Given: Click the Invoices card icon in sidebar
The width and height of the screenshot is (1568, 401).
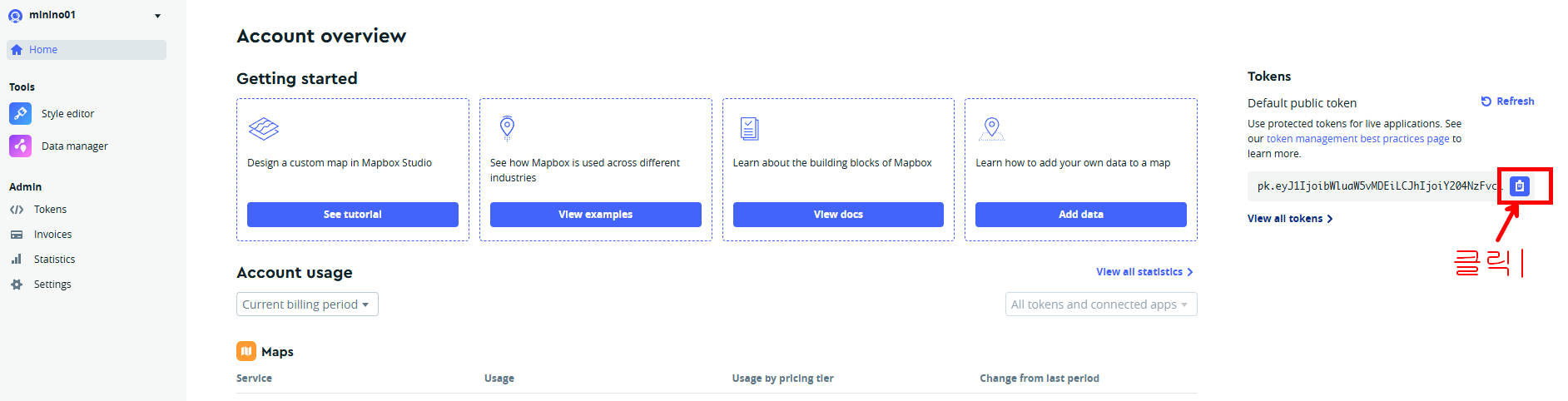Looking at the screenshot, I should (x=17, y=235).
